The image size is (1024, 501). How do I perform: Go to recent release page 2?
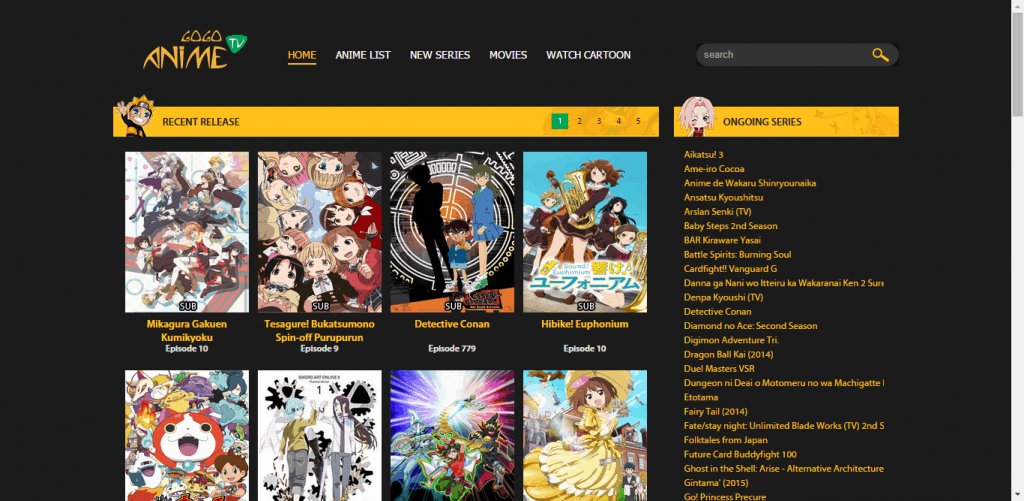579,121
